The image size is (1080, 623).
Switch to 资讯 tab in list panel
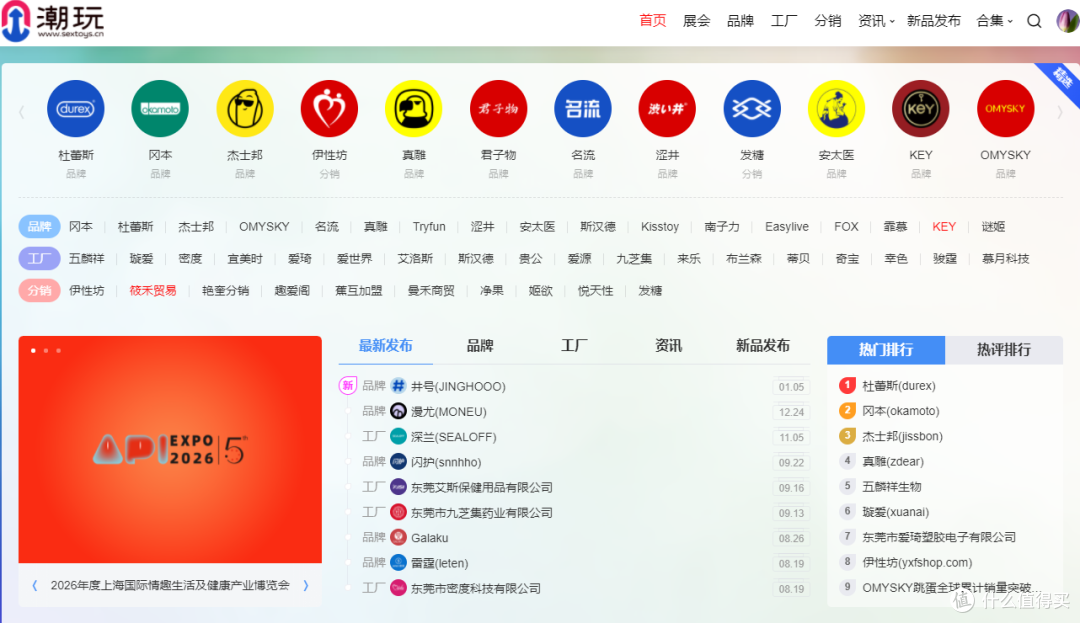pyautogui.click(x=668, y=346)
